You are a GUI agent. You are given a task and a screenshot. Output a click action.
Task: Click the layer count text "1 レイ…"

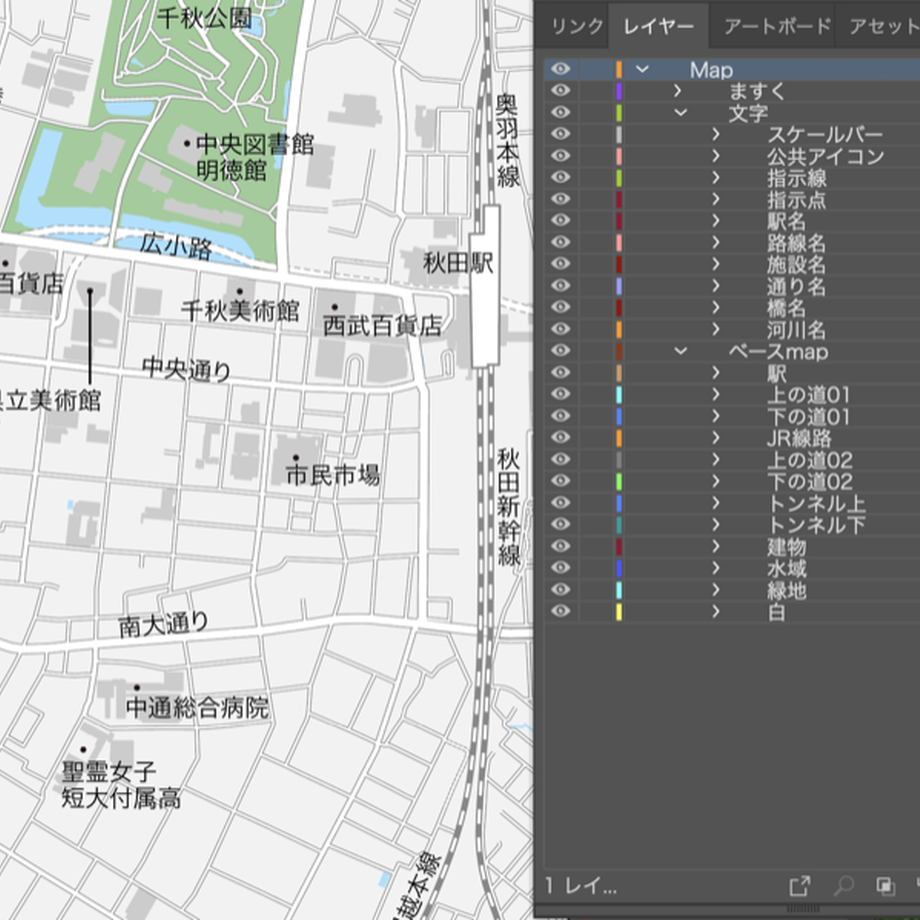pos(581,886)
